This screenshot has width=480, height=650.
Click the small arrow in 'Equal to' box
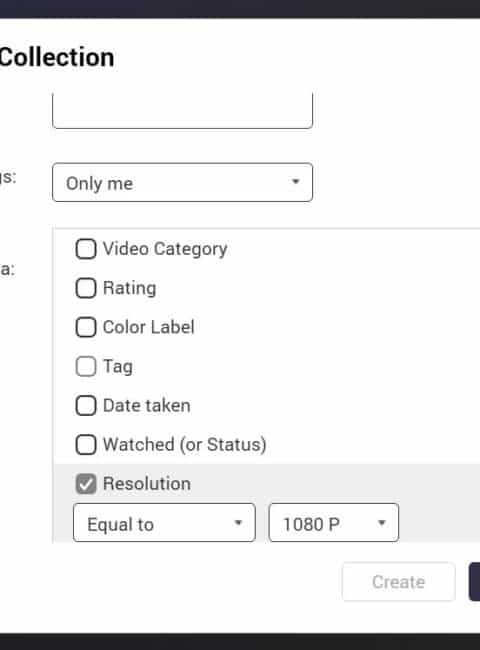click(x=238, y=523)
